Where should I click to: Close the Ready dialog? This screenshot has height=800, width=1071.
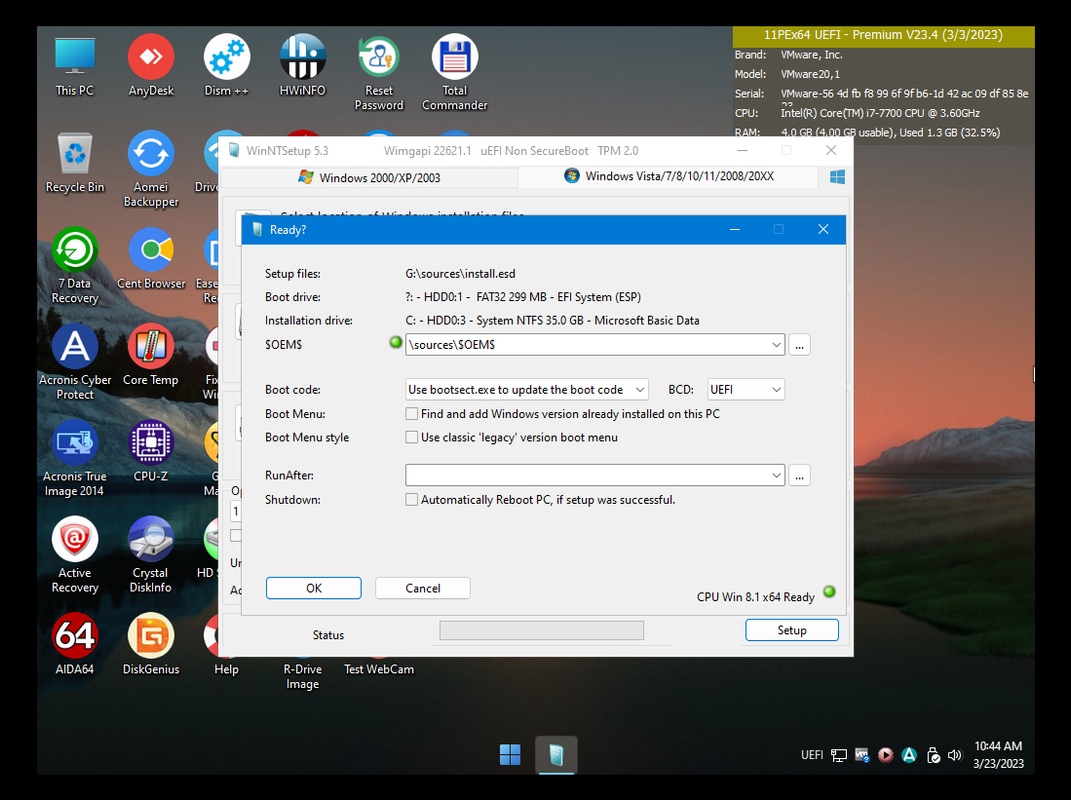click(823, 230)
